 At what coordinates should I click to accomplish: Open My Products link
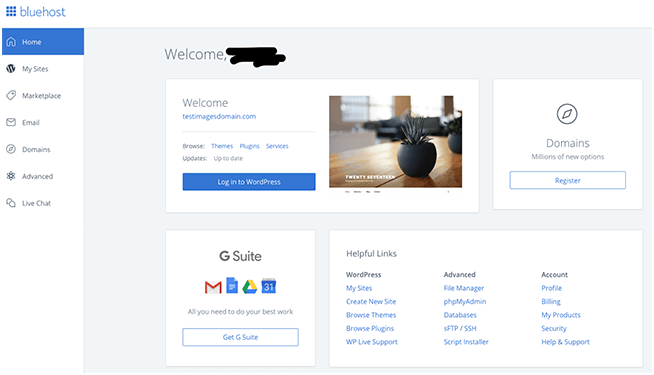(561, 315)
